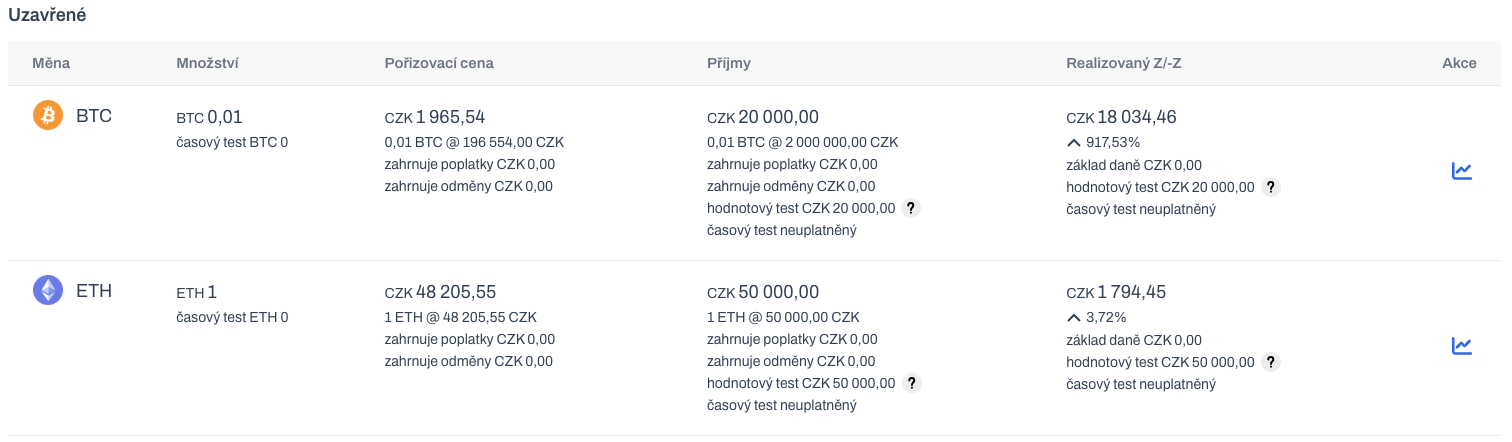Image resolution: width=1512 pixels, height=442 pixels.
Task: Click the Uzavřené section heading
Action: coord(46,16)
